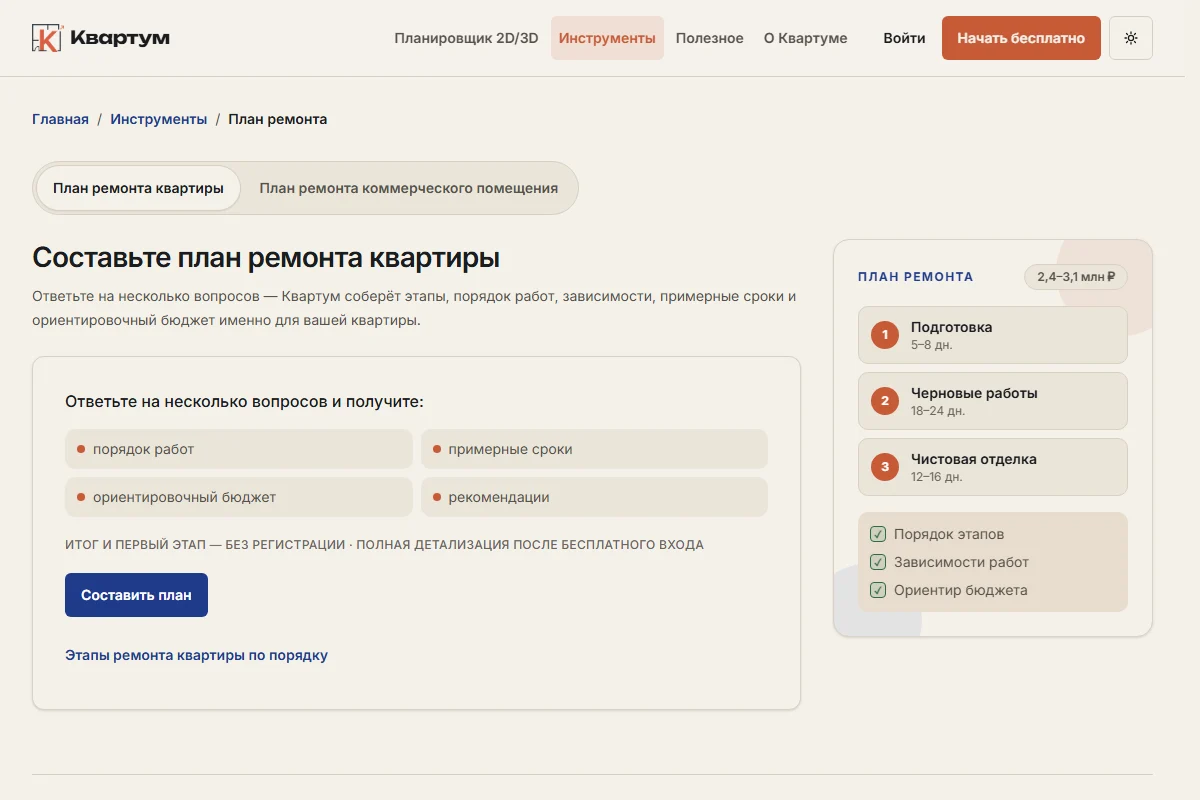This screenshot has width=1200, height=800.
Task: Switch to План ремонта коммерческого помещения tab
Action: [409, 188]
